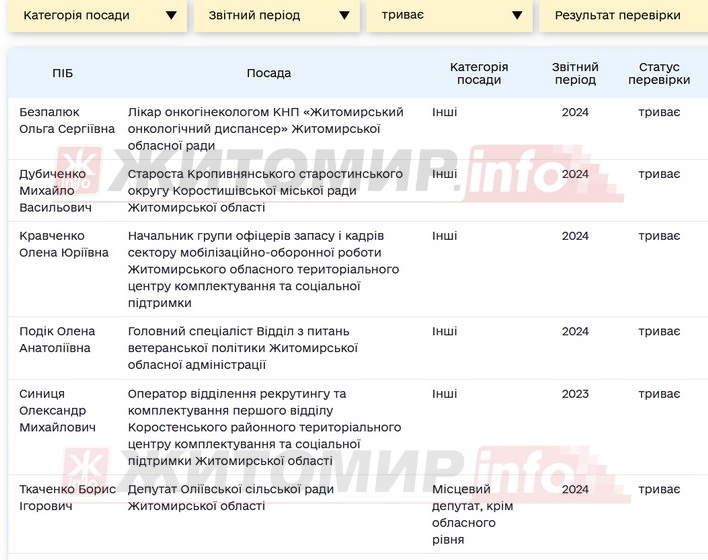Expand the Звітний період filter dropdown

tap(277, 16)
